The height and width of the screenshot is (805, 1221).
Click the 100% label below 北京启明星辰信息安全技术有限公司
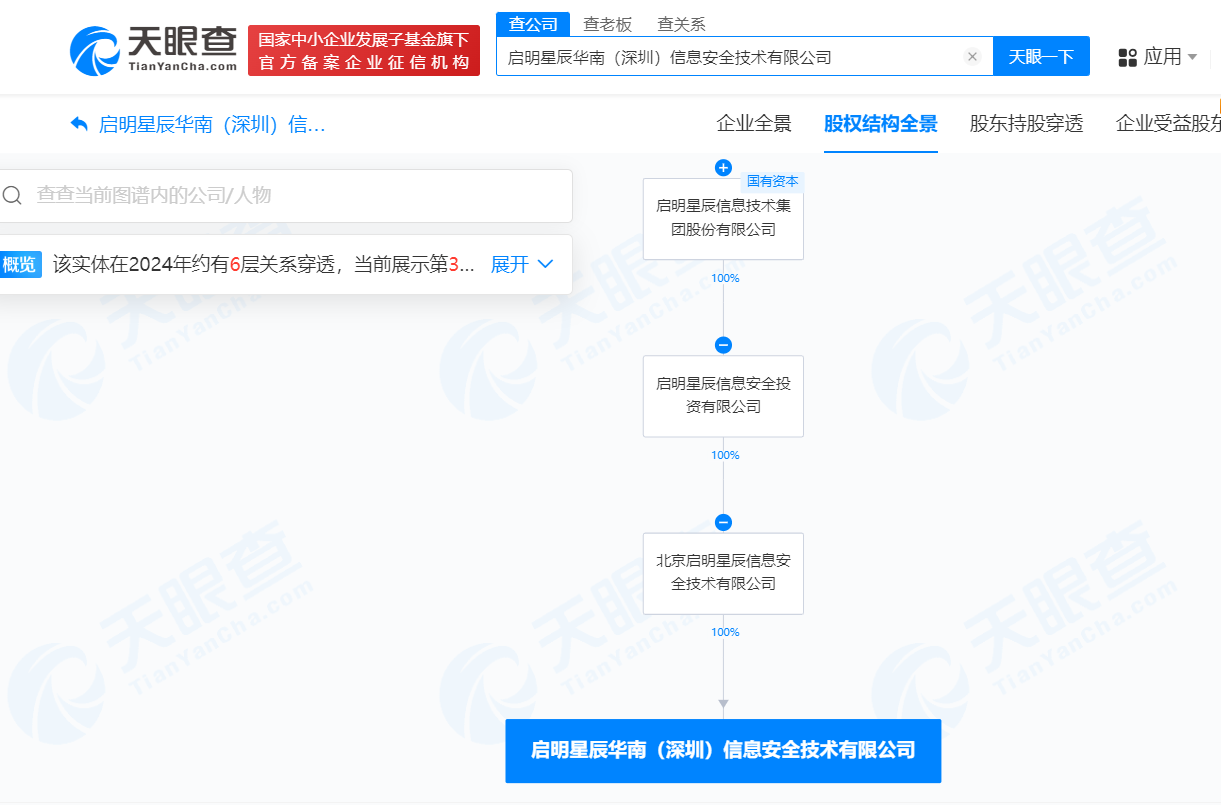coord(725,632)
